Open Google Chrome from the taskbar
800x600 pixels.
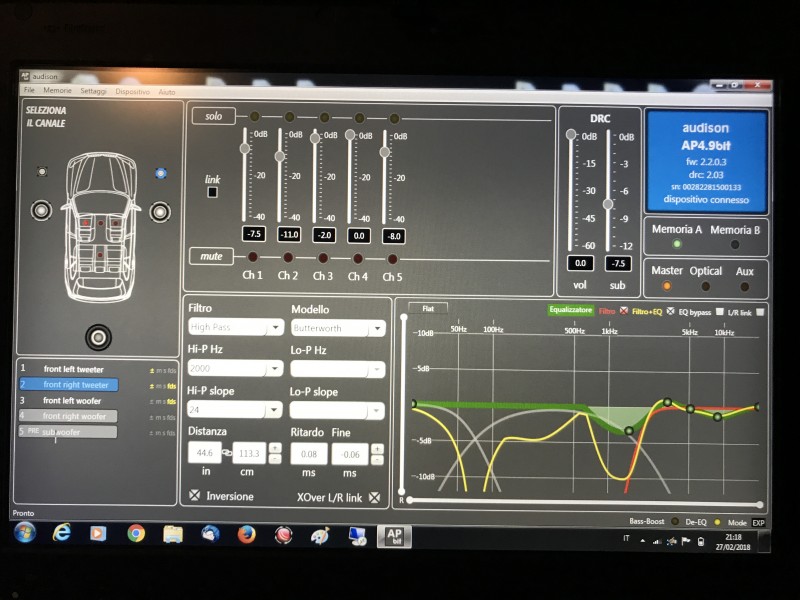pos(136,534)
